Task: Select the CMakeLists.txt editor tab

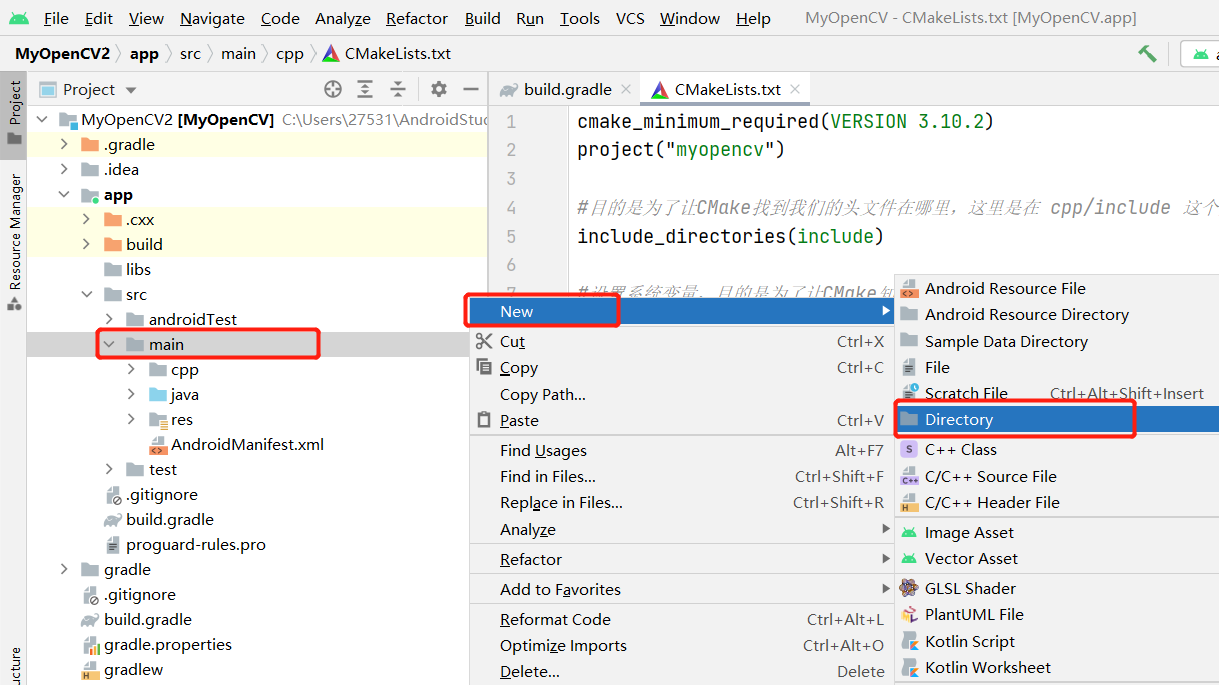Action: point(727,89)
